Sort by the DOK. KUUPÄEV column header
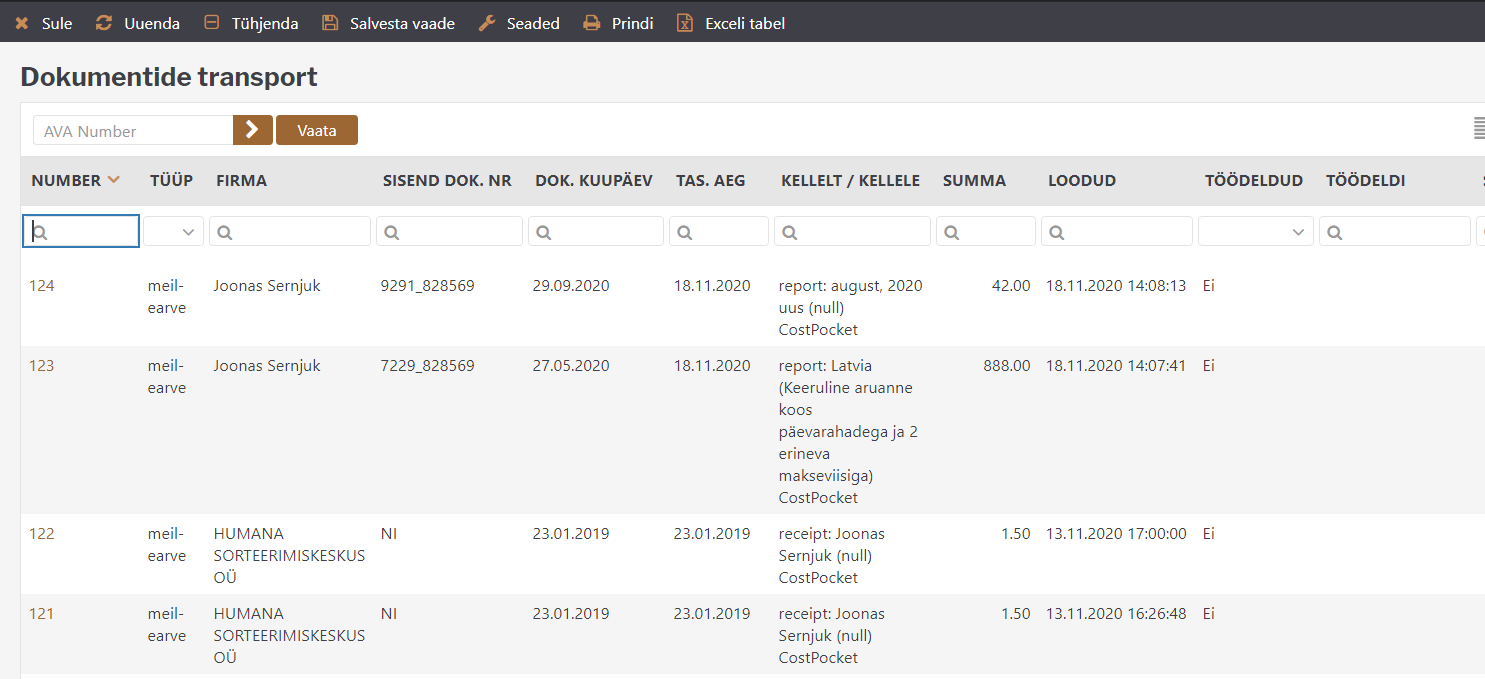This screenshot has width=1485, height=679. 594,181
